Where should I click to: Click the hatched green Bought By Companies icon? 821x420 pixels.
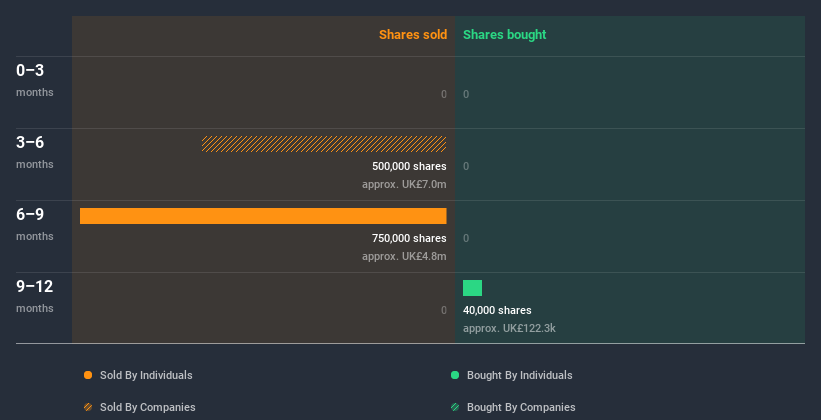(455, 407)
